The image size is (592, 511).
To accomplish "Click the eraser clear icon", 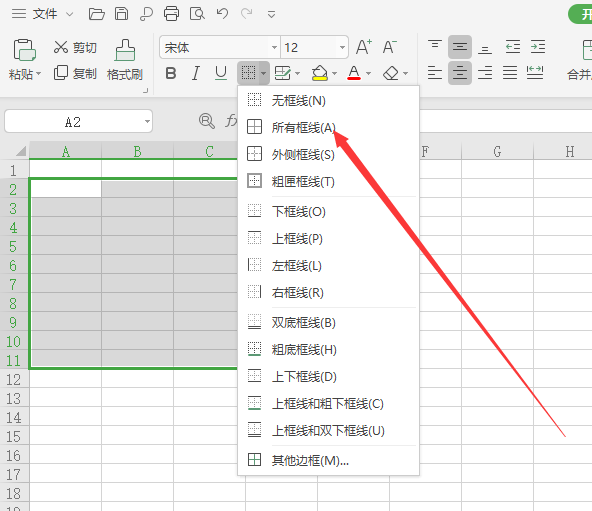I will tap(391, 73).
